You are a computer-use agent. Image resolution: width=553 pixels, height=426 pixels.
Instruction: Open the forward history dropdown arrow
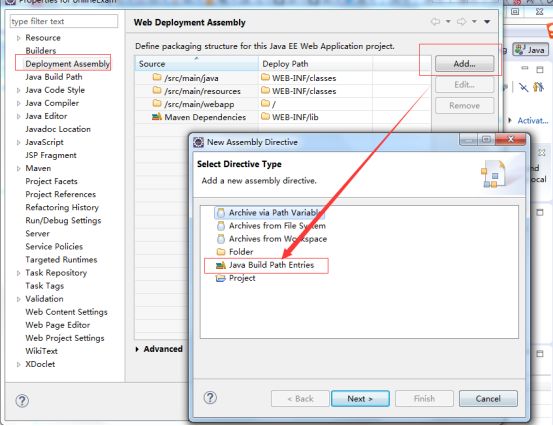click(x=474, y=22)
